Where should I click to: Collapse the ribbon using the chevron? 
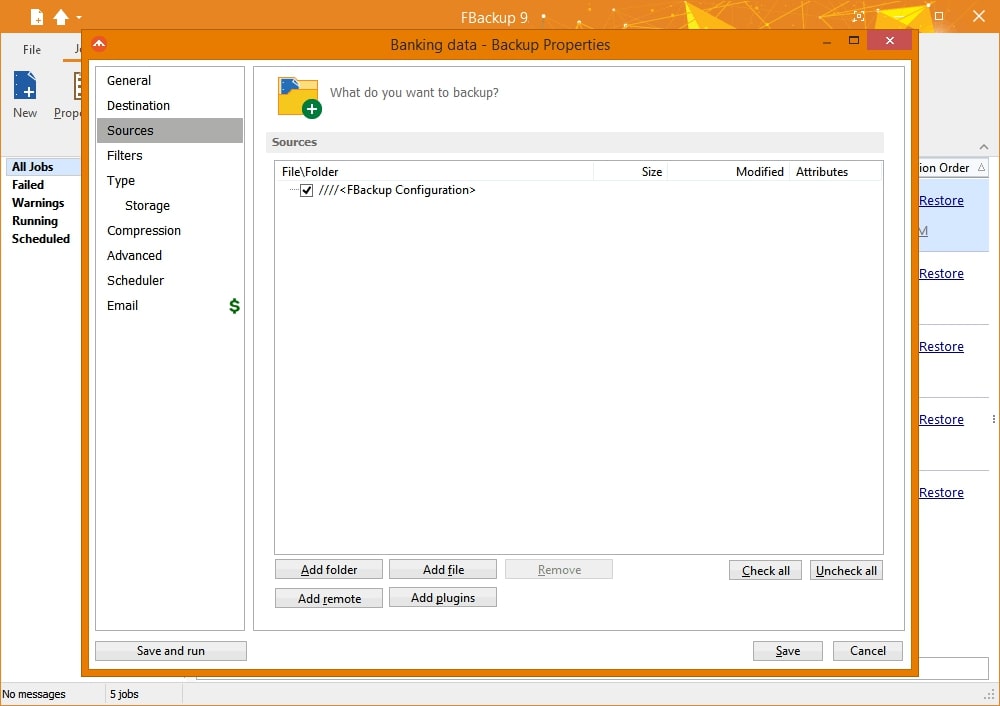point(984,147)
